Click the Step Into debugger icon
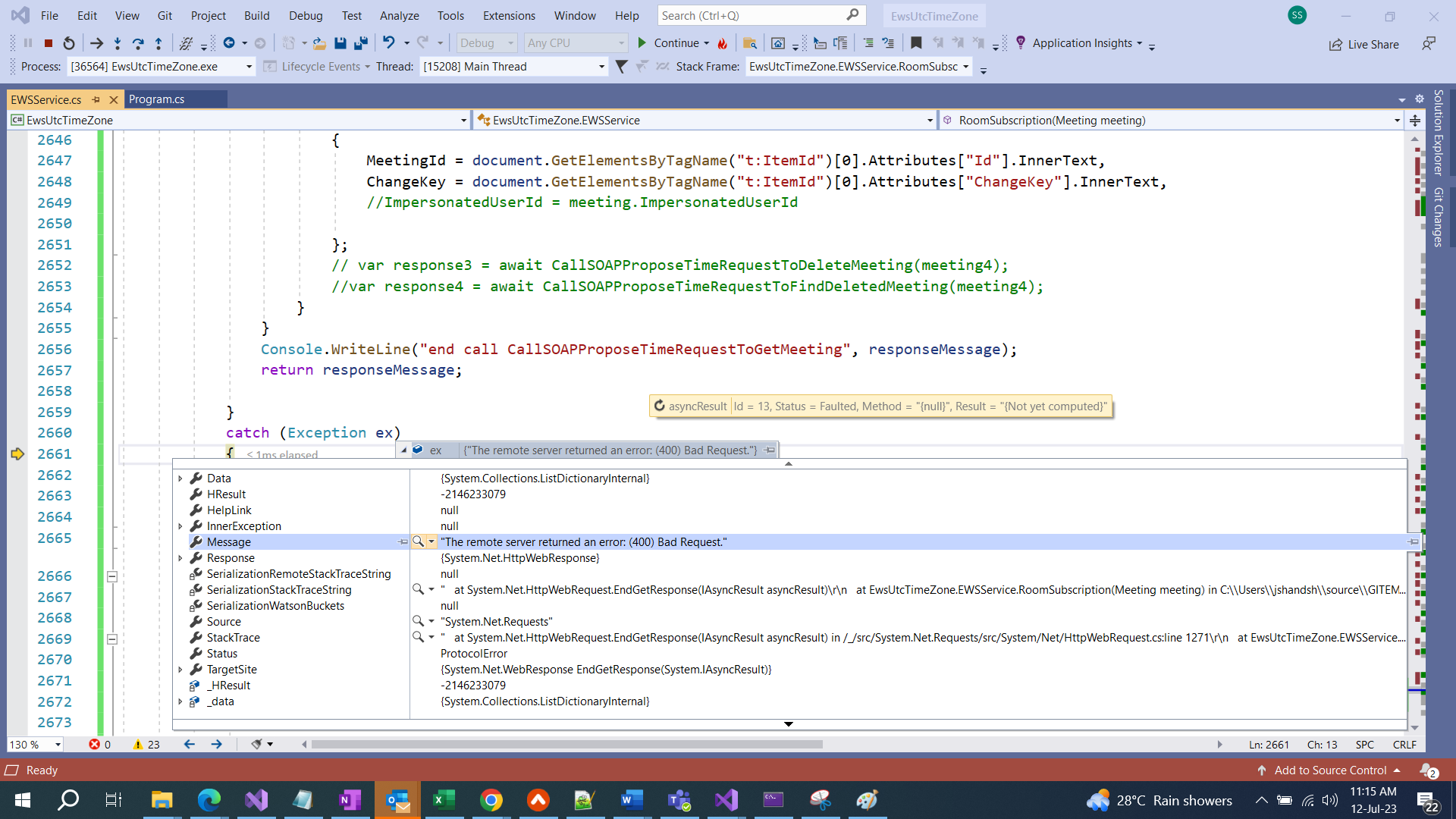The width and height of the screenshot is (1456, 819). pos(118,42)
